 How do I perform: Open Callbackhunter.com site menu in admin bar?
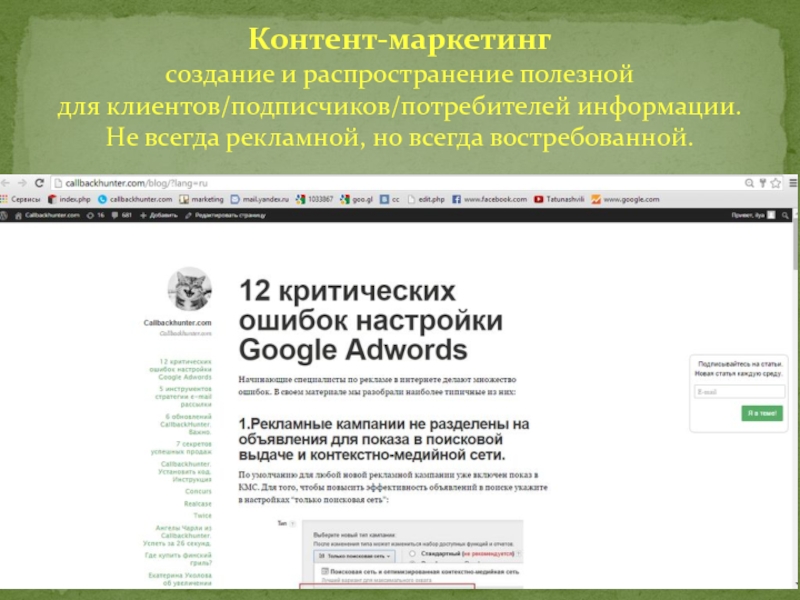[47, 215]
